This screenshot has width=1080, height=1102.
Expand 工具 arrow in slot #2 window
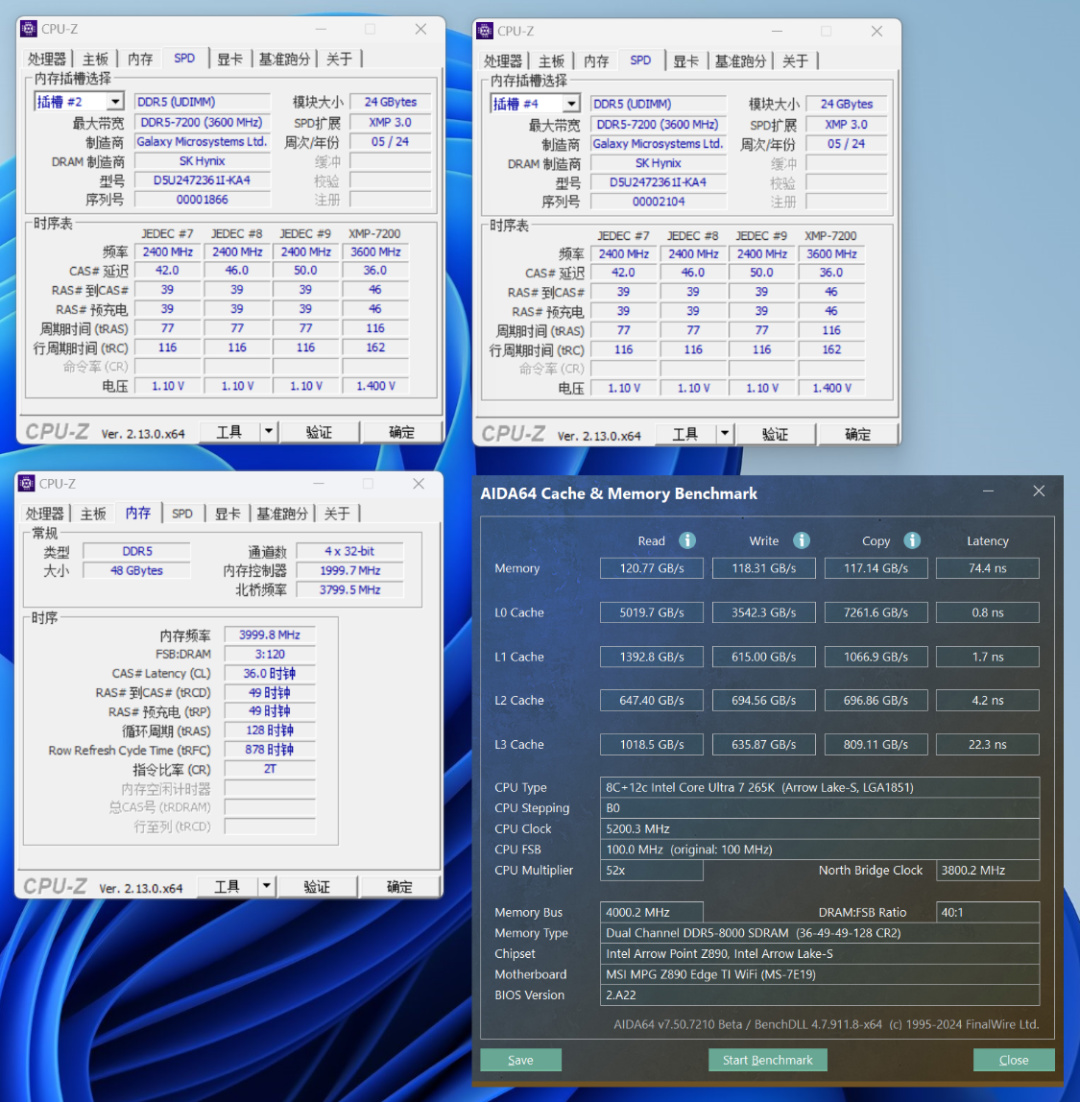click(x=268, y=432)
